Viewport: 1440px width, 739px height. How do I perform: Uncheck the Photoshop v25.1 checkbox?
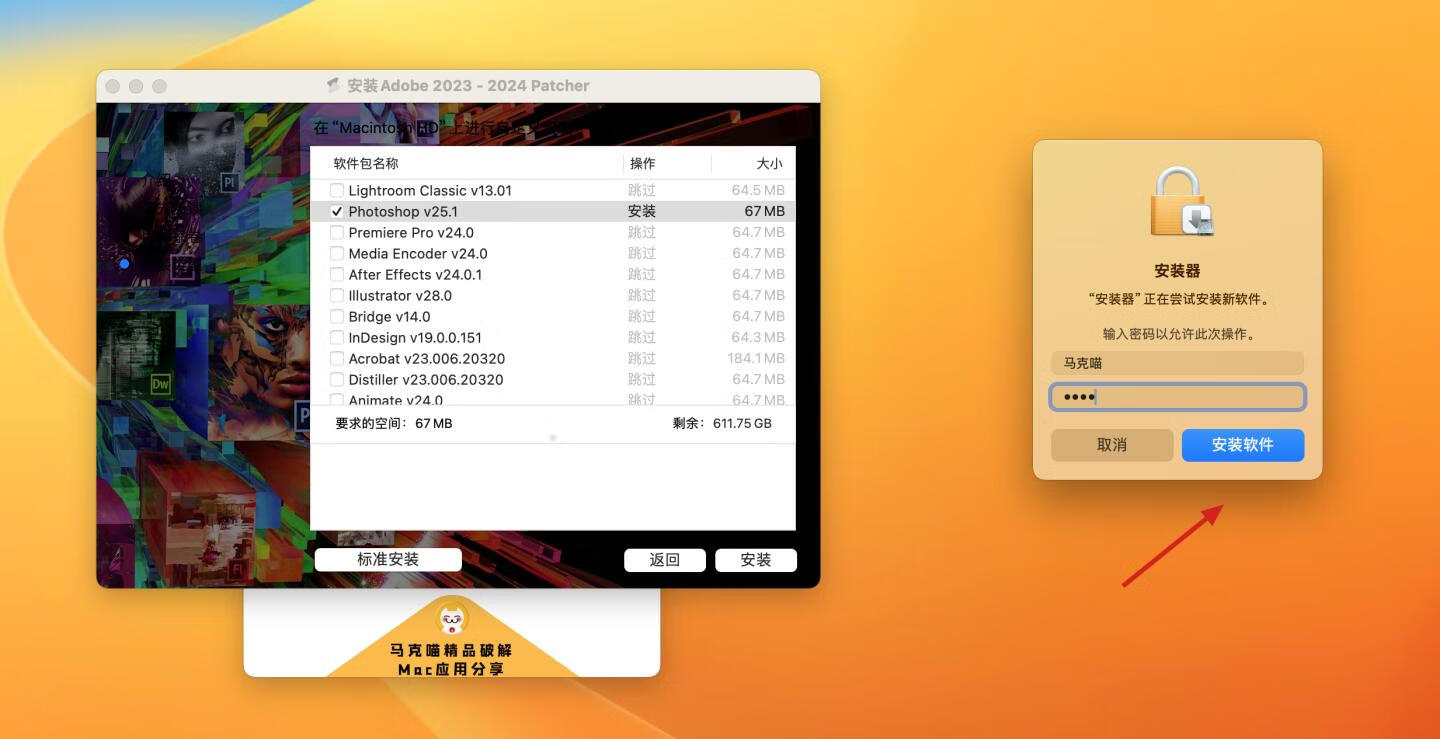(337, 211)
